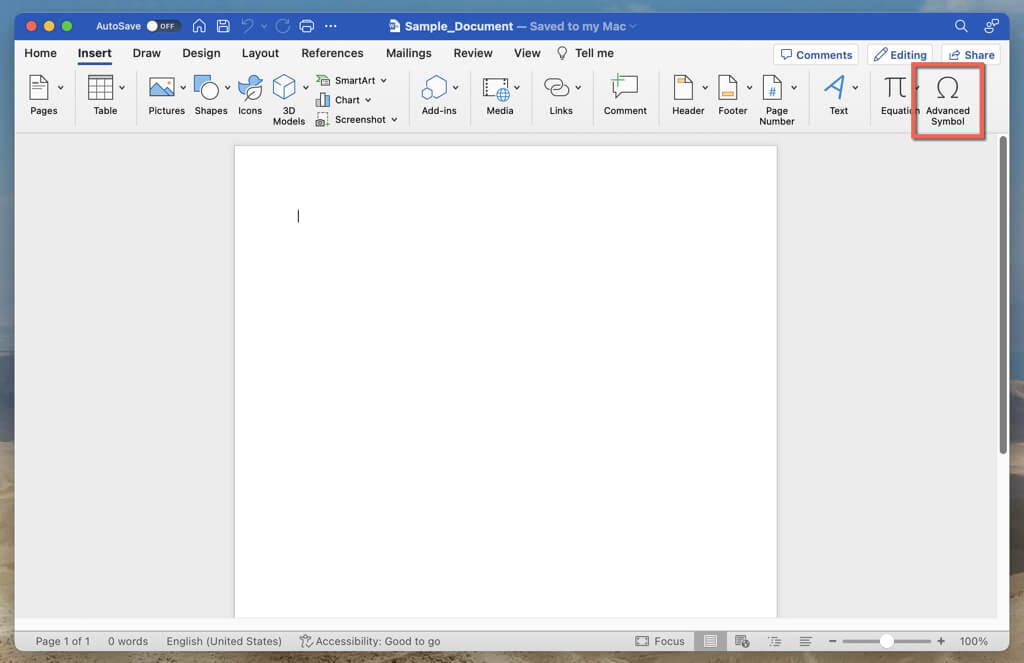Add a Footer to the document
1024x663 pixels.
click(732, 95)
